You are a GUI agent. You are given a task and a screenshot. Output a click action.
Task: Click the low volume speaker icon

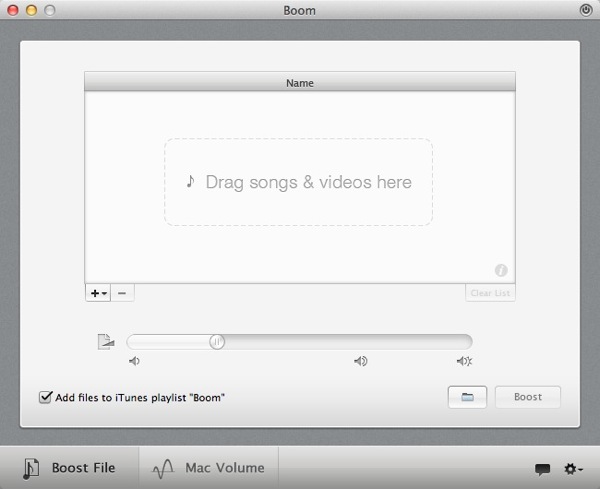coord(134,361)
